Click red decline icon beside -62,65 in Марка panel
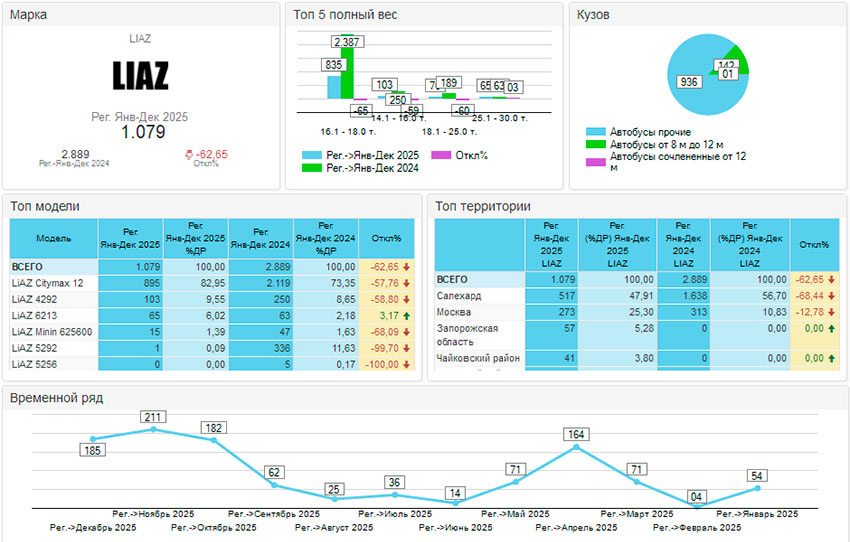 pos(189,154)
